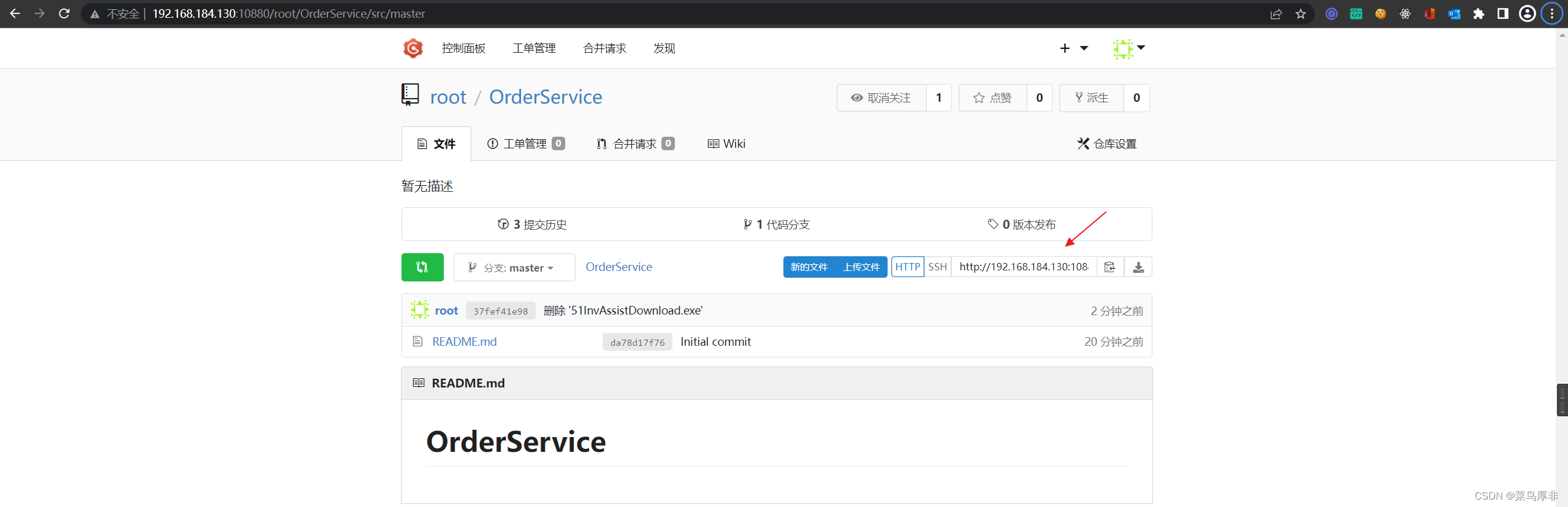Select HTTP clone protocol
This screenshot has height=507, width=1568.
point(907,267)
